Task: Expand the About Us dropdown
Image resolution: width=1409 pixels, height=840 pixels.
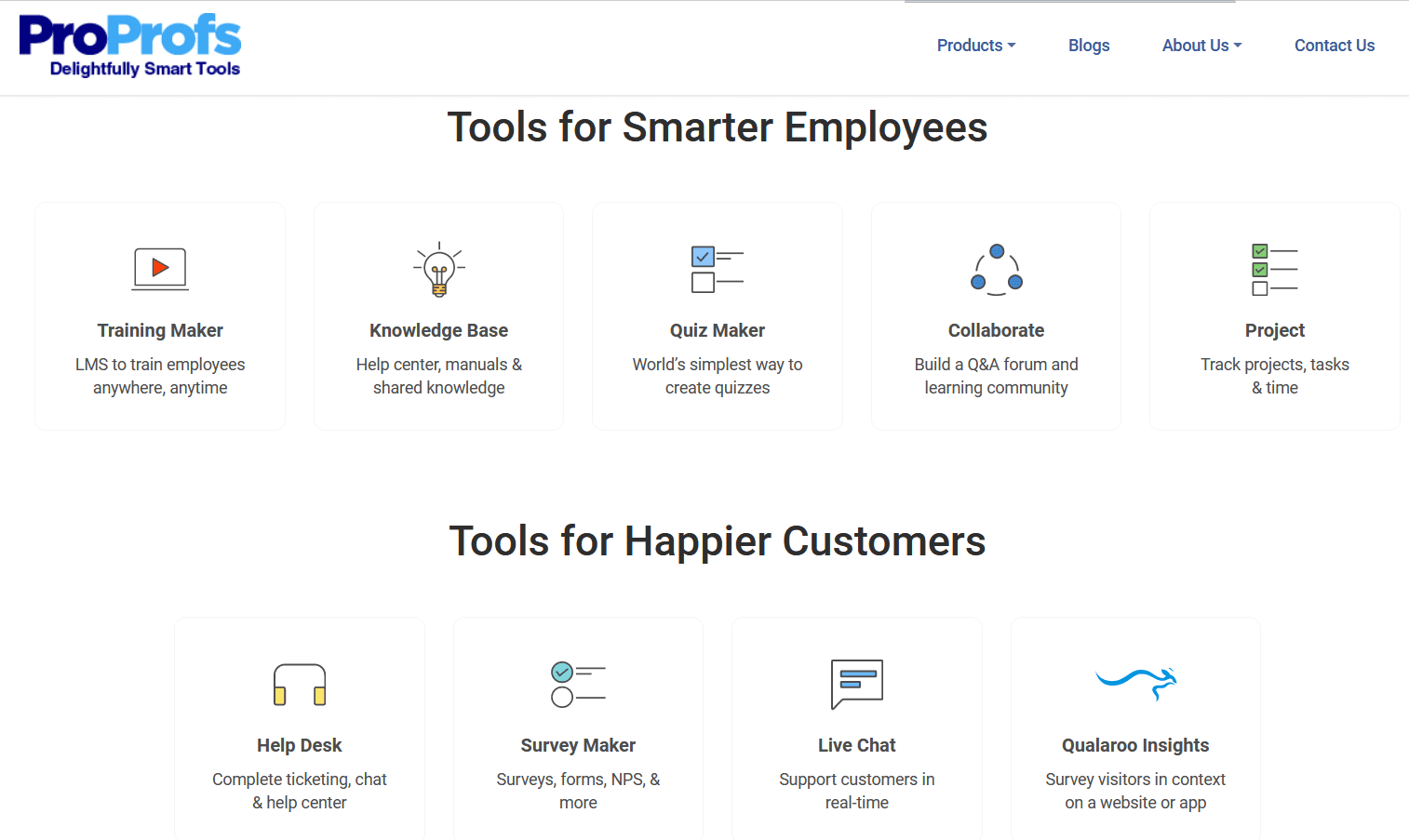Action: pyautogui.click(x=1201, y=45)
